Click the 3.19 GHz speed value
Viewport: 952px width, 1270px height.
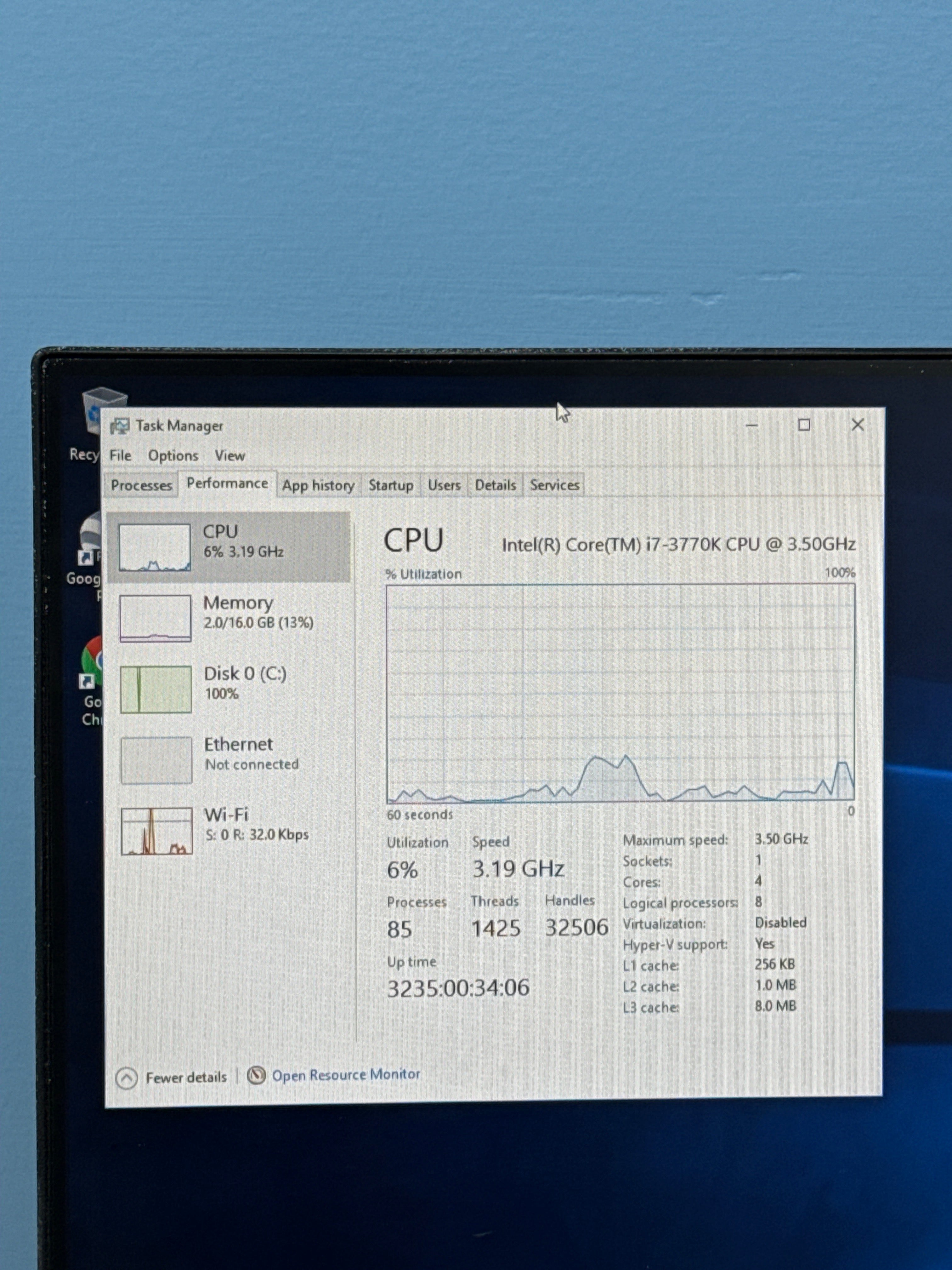point(518,869)
